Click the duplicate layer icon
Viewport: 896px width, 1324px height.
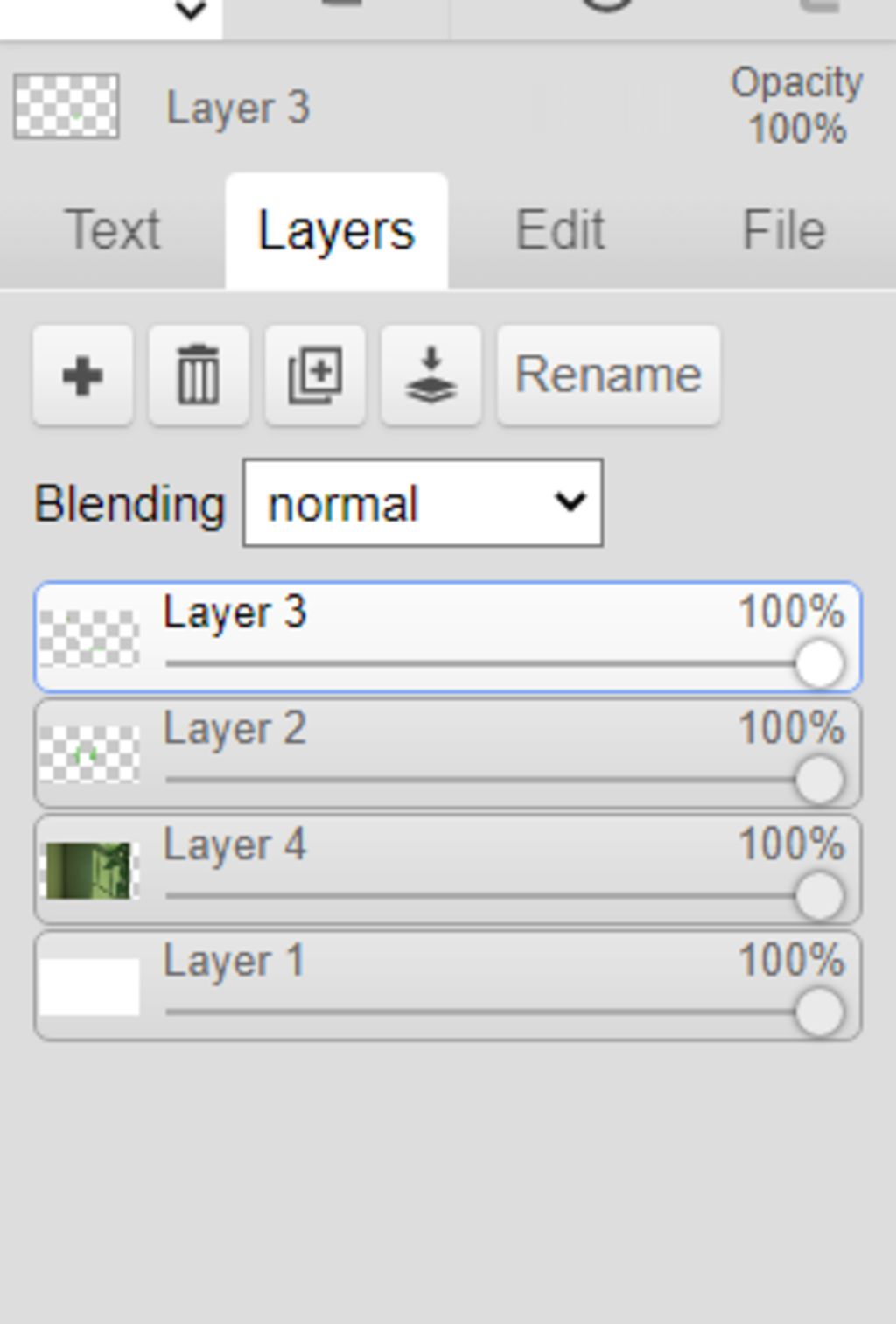coord(315,376)
